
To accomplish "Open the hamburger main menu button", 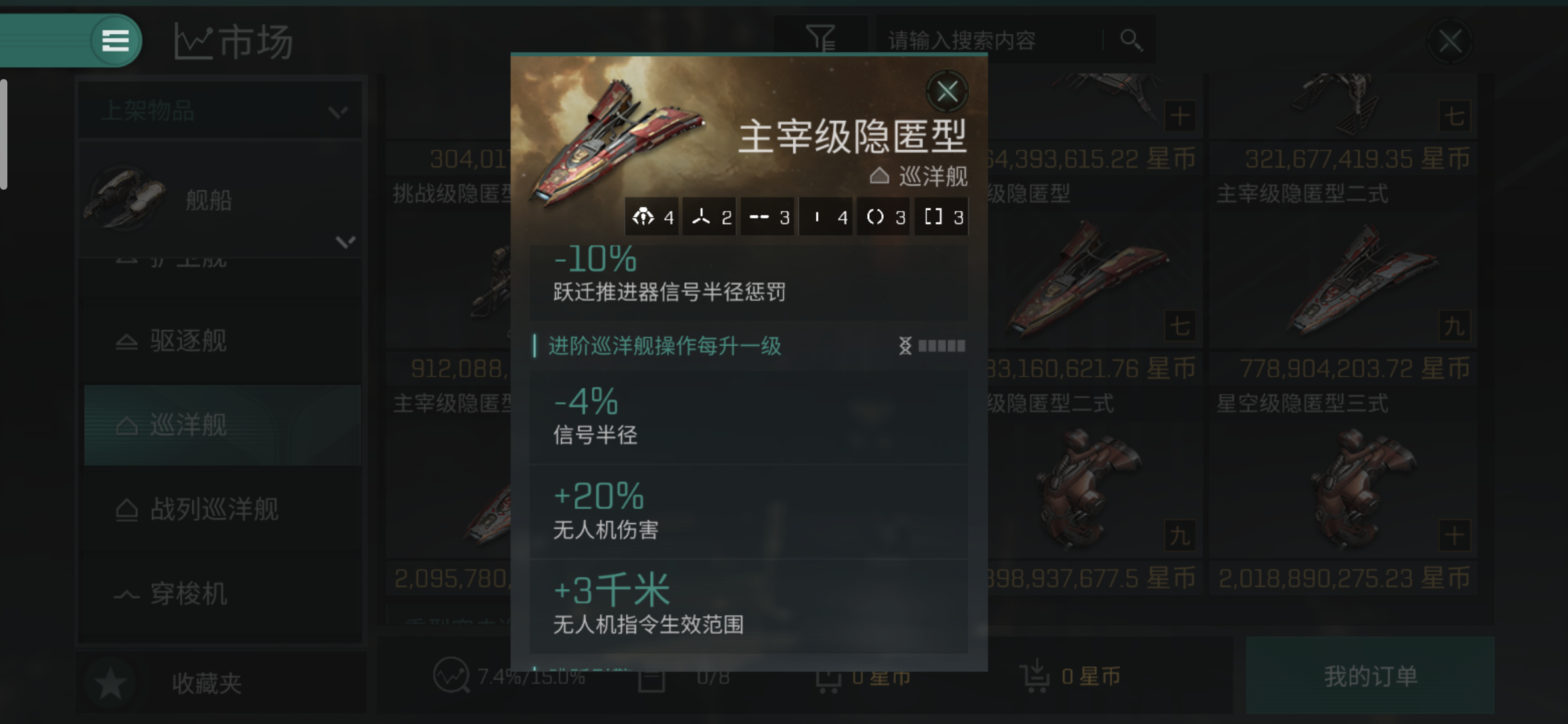I will [115, 41].
